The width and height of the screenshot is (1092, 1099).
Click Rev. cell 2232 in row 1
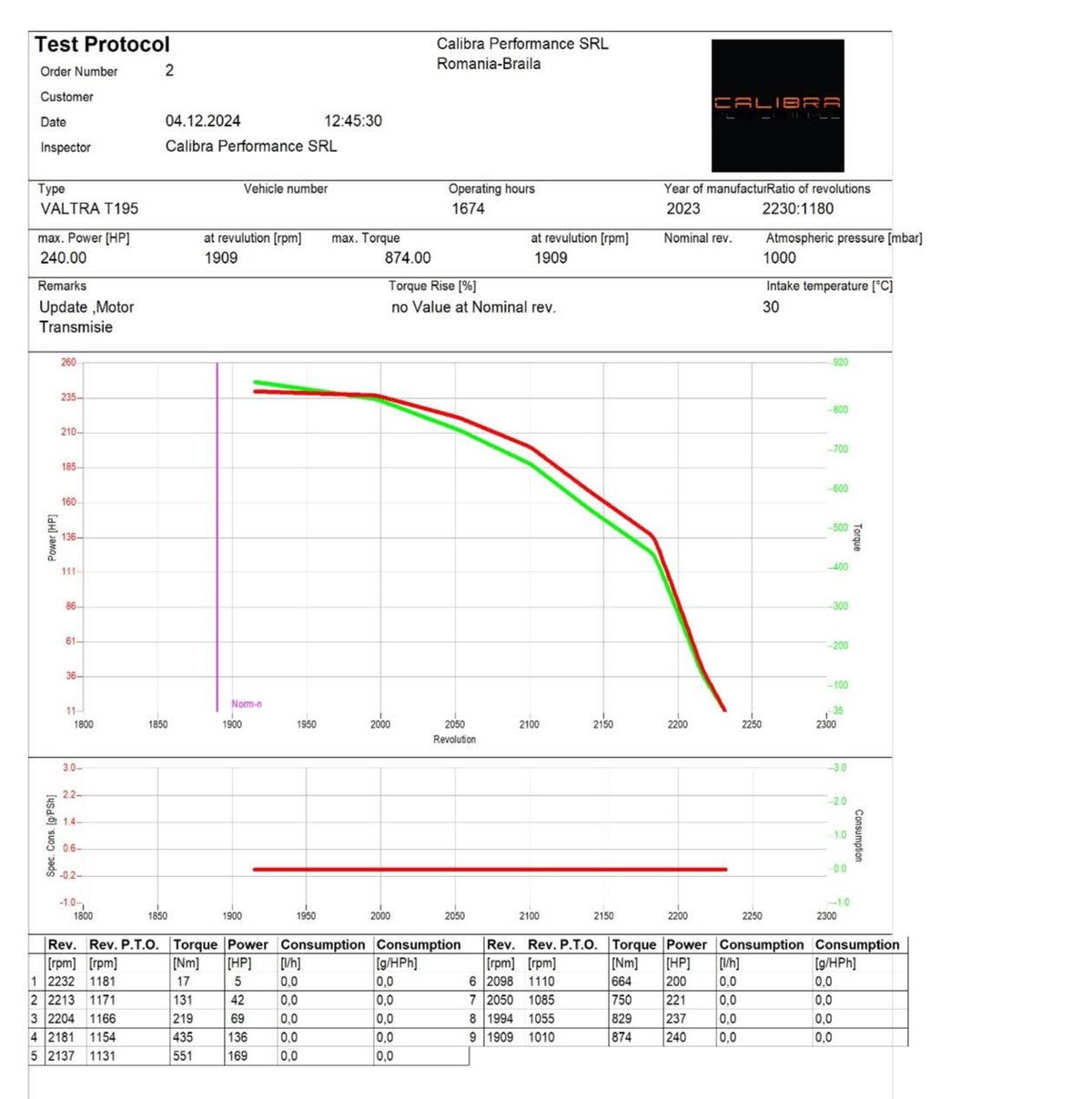[x=62, y=982]
